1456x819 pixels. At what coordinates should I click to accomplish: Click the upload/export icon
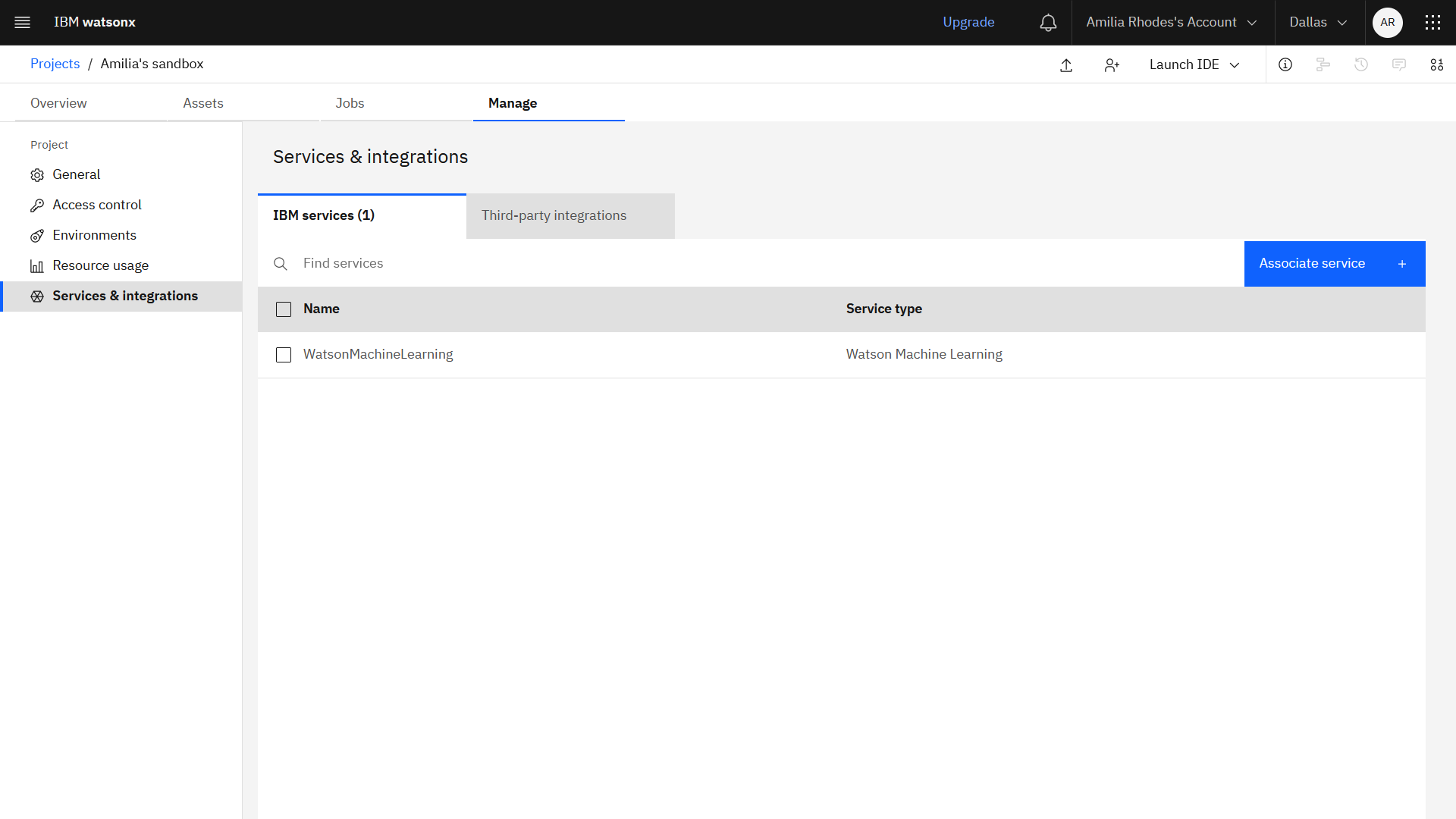pos(1066,64)
